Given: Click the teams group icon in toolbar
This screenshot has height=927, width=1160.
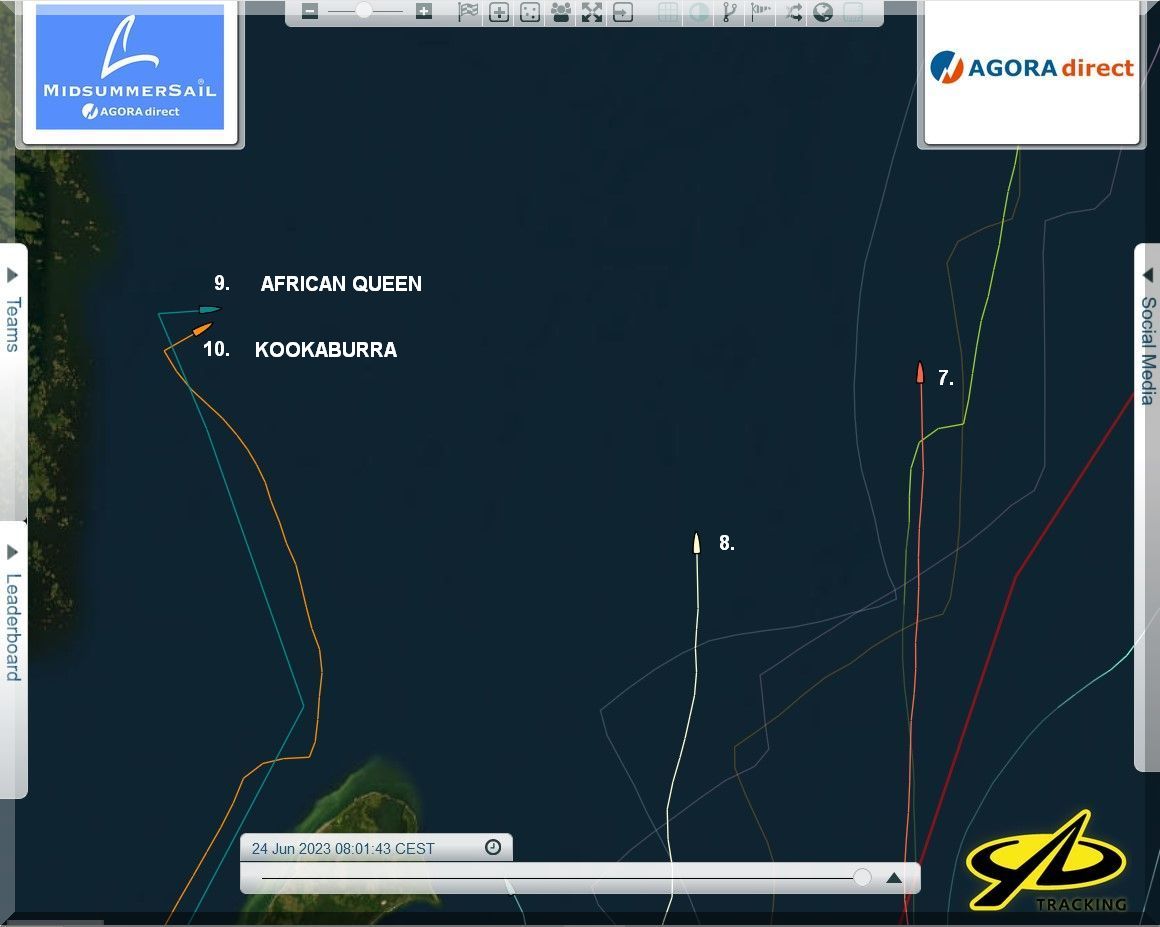Looking at the screenshot, I should (560, 12).
